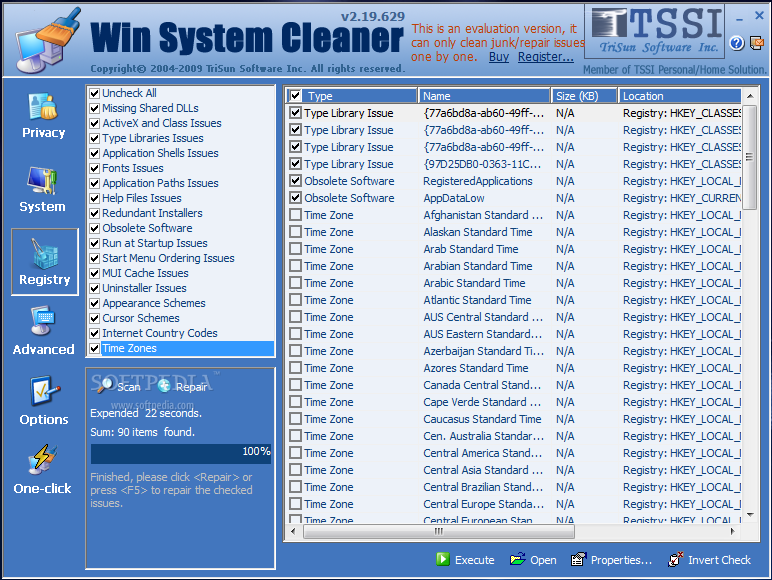Toggle Fonts Issues checkbox
Image resolution: width=772 pixels, height=580 pixels.
(x=95, y=168)
